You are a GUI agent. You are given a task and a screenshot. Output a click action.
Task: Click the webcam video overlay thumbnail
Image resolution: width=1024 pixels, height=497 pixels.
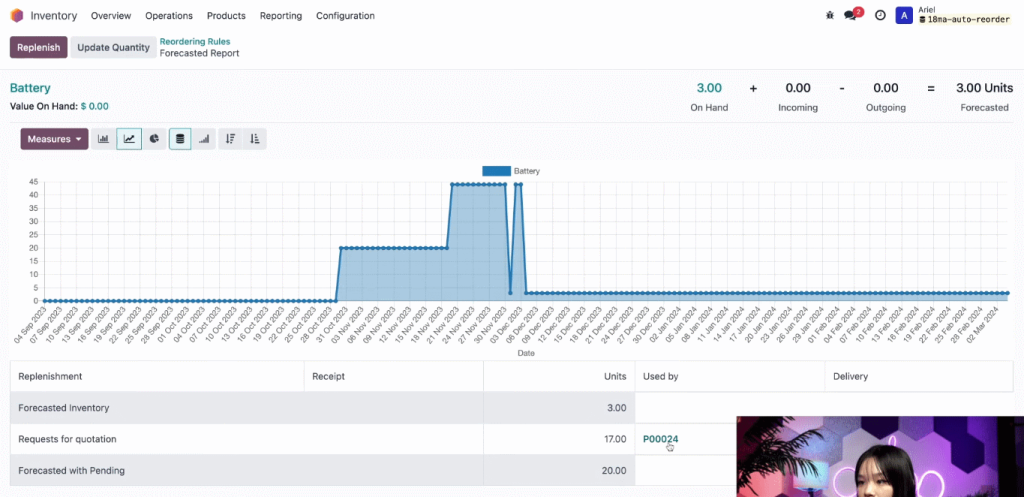pos(880,457)
